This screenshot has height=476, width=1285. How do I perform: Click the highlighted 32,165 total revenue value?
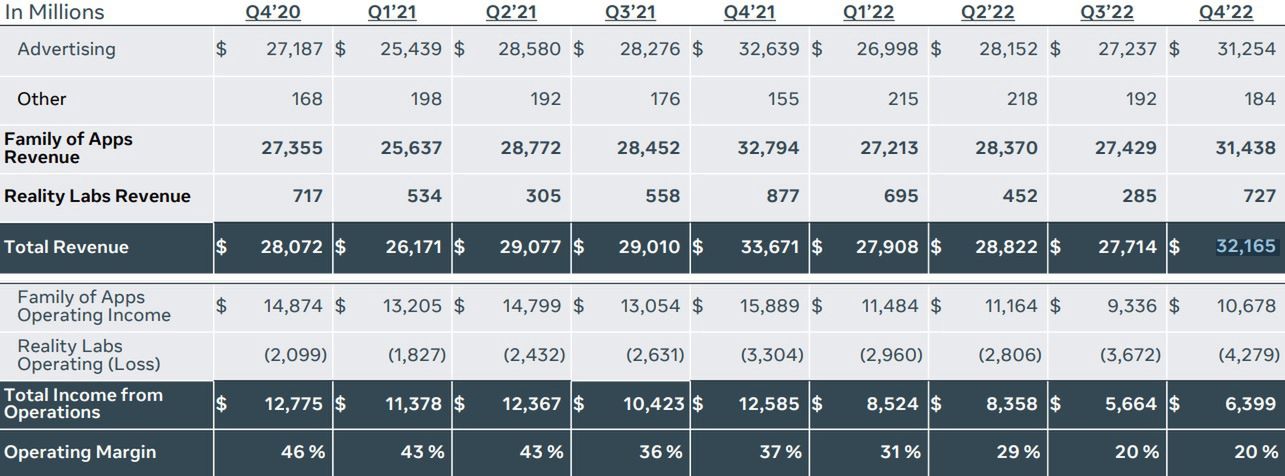pyautogui.click(x=1245, y=246)
